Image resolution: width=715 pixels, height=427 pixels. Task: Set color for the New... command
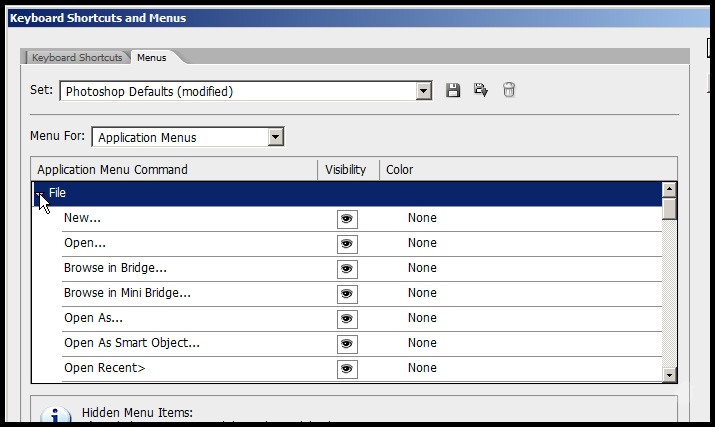coord(422,218)
